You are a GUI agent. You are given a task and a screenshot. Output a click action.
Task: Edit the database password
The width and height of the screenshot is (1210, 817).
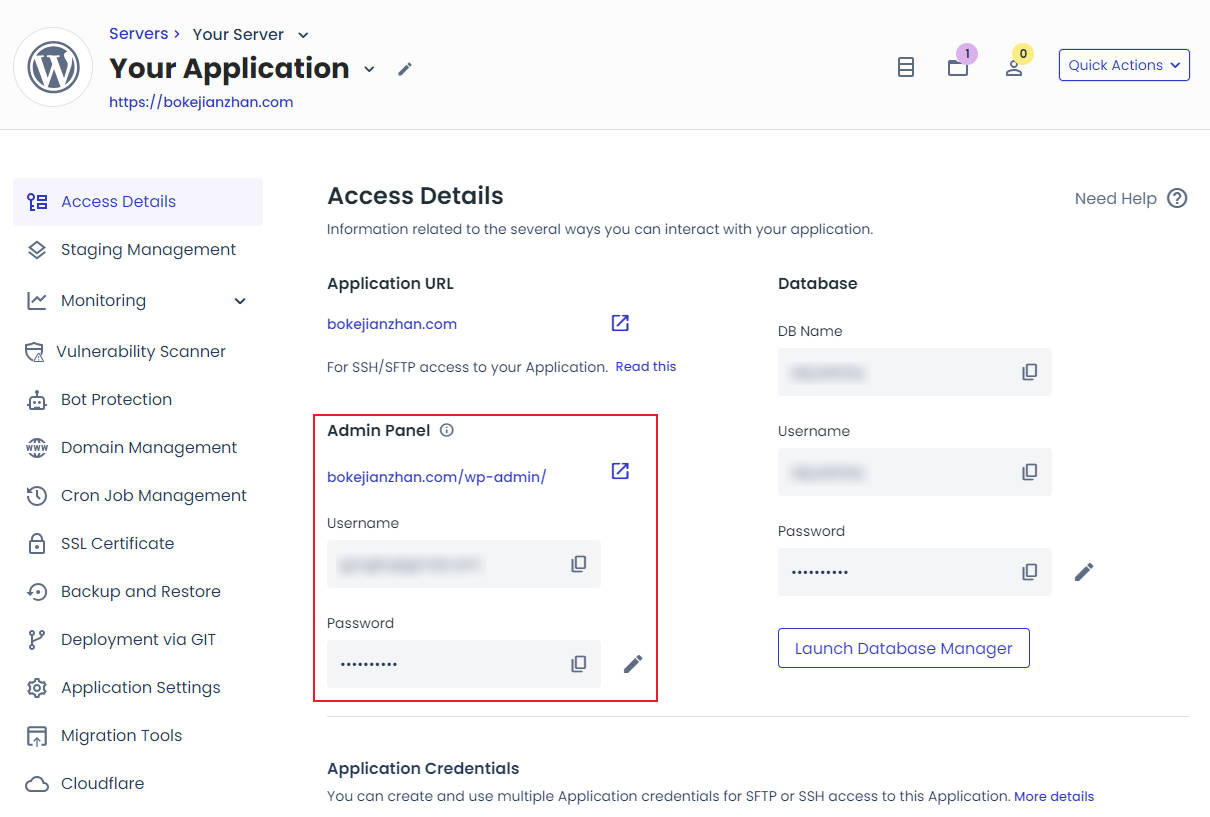click(1084, 572)
